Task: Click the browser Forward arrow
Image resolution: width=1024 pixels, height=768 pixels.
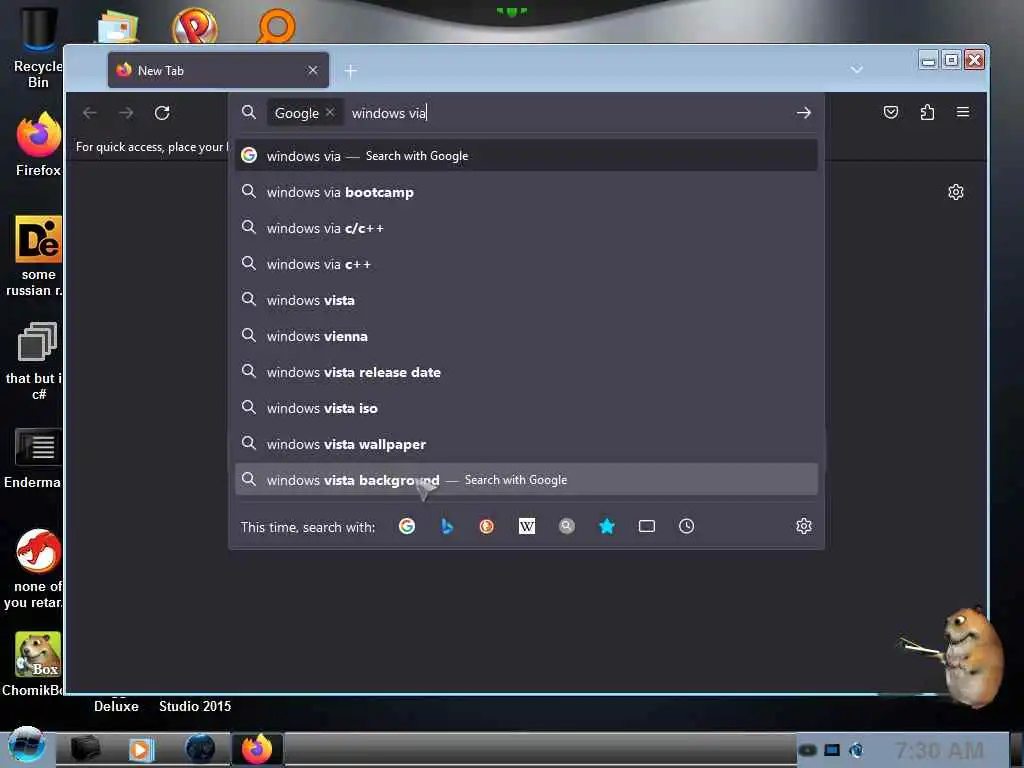Action: pos(126,113)
